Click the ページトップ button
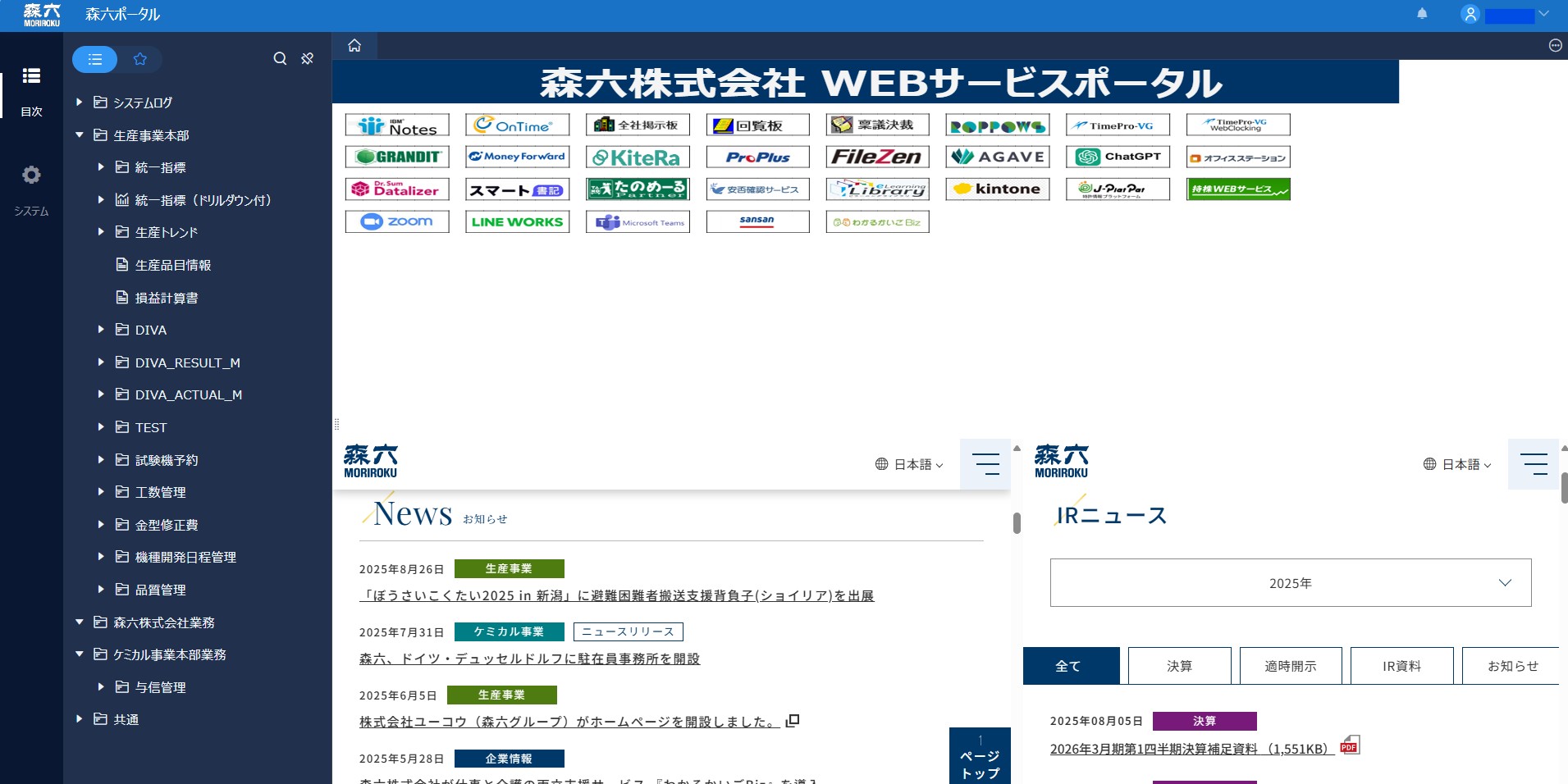The width and height of the screenshot is (1568, 784). [x=980, y=756]
